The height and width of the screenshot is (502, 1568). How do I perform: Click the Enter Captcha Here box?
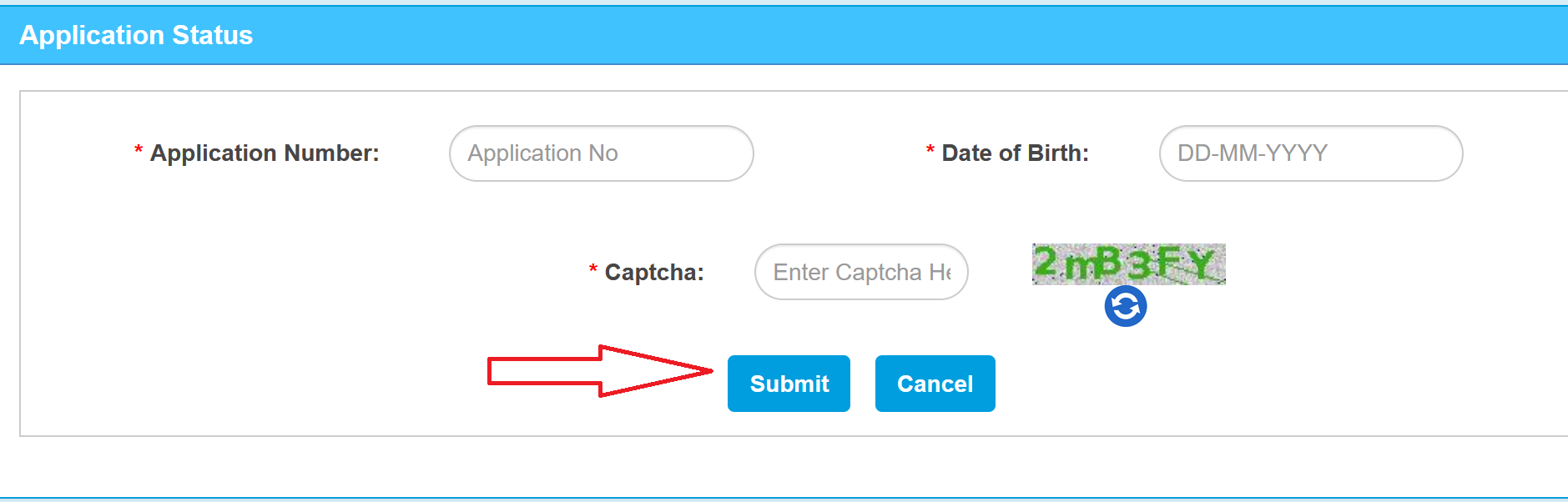click(x=861, y=272)
